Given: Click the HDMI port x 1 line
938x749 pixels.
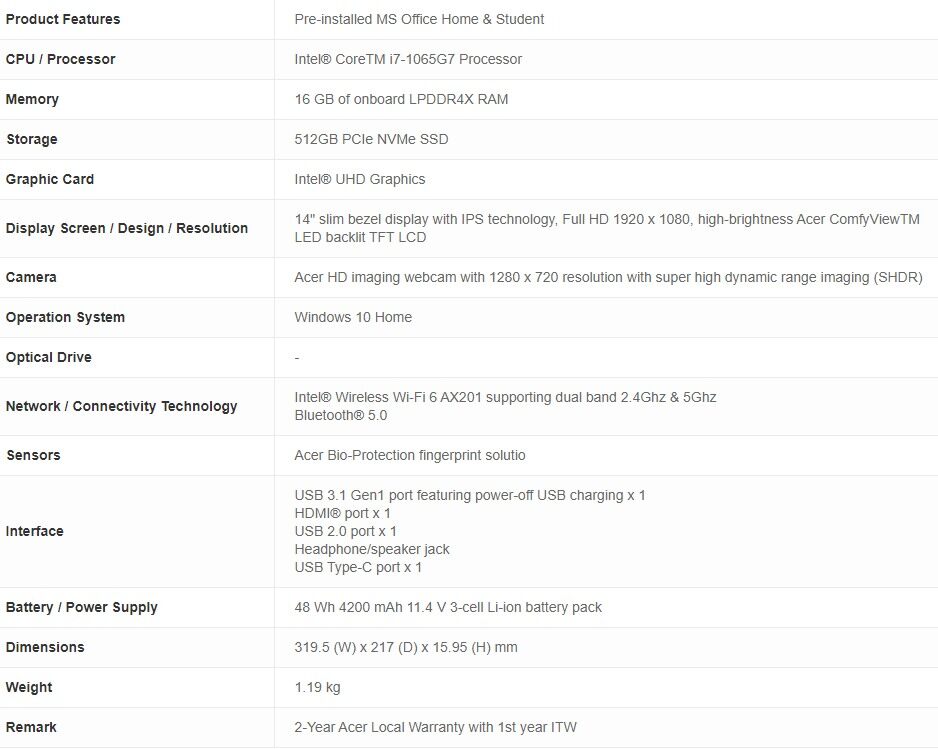Looking at the screenshot, I should coord(343,513).
